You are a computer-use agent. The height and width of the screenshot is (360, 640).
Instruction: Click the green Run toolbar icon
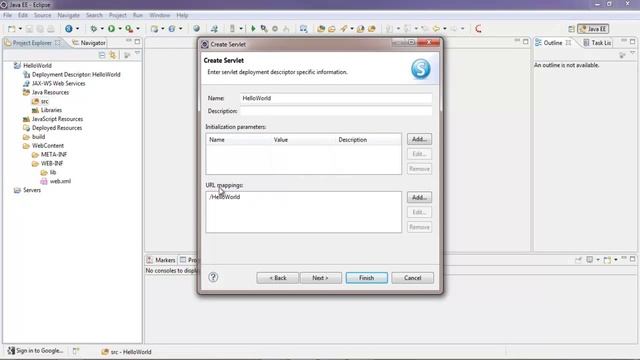111,29
